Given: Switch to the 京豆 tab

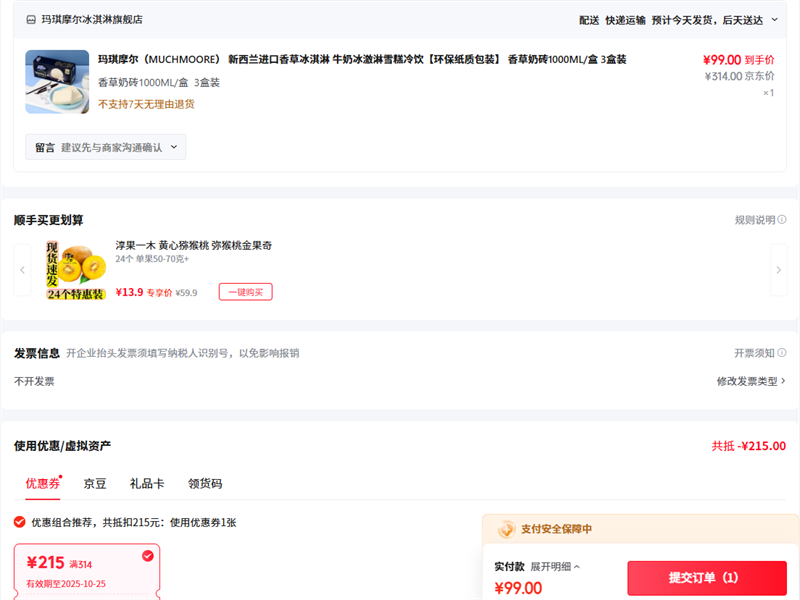Looking at the screenshot, I should 95,483.
